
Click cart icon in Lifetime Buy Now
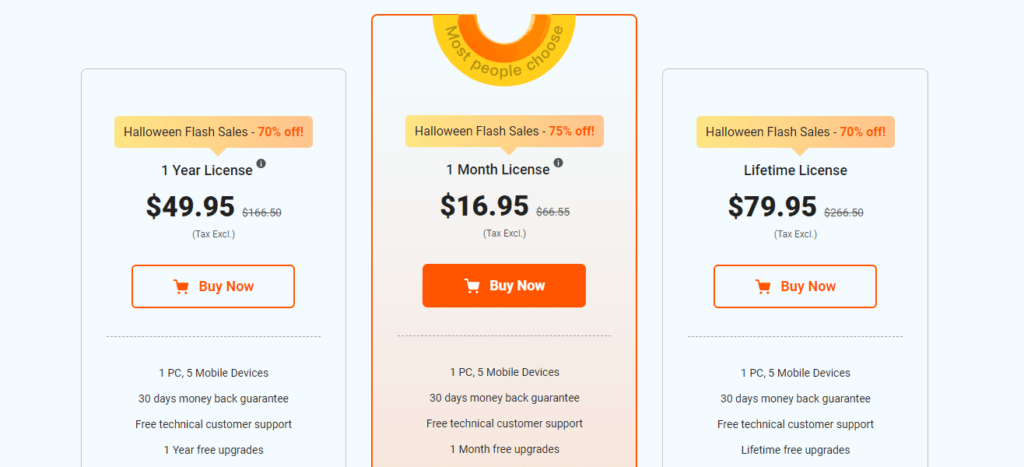[763, 287]
